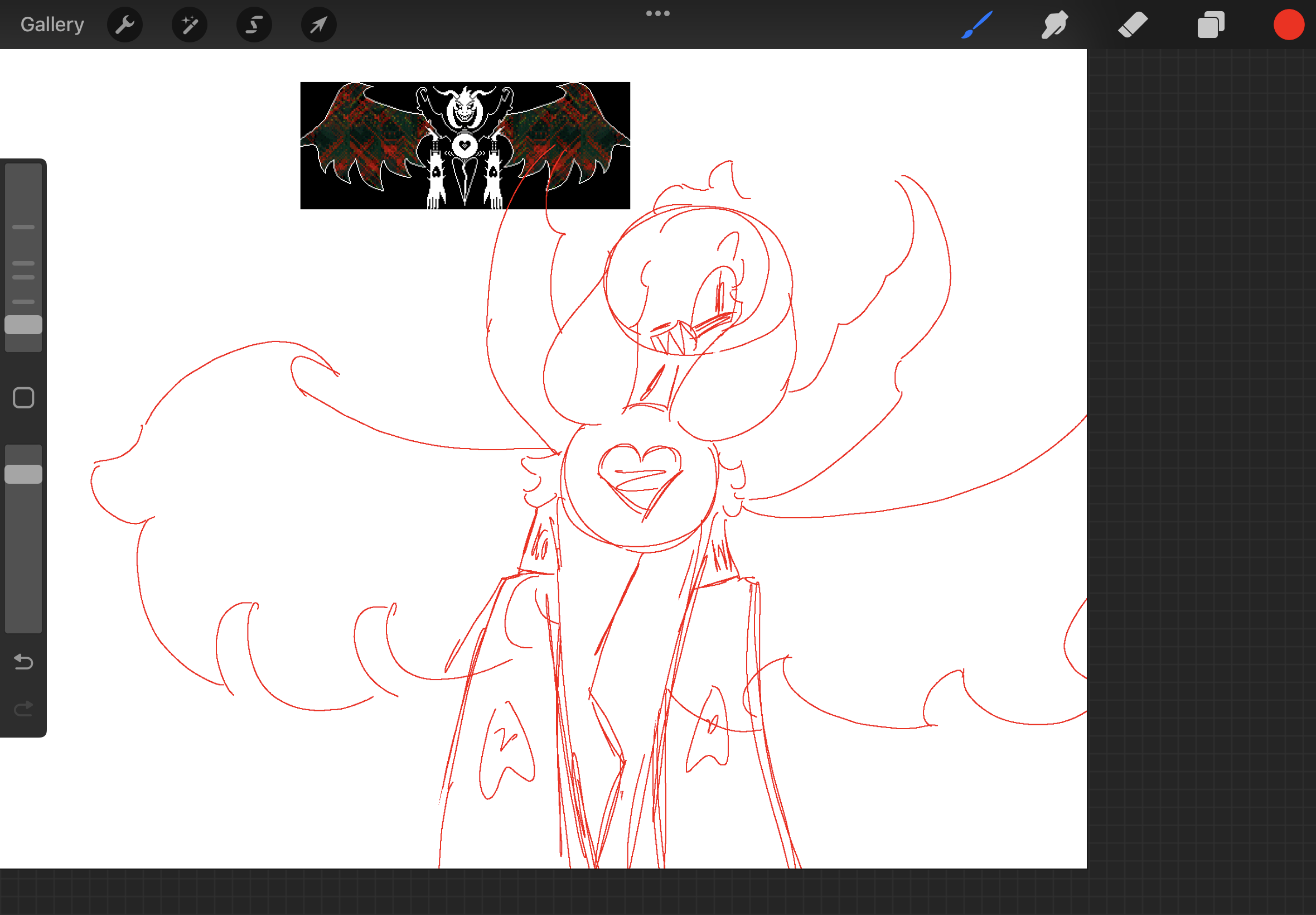Select the Eraser tool
The height and width of the screenshot is (915, 1316).
(x=1132, y=25)
